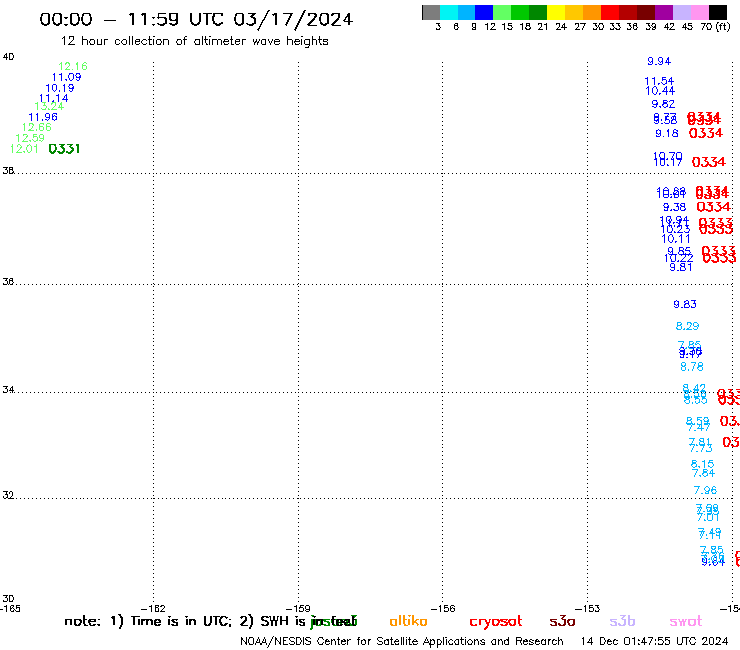Viewport: 740px width, 650px height.
Task: Click the wave height value 10.11
Action: click(676, 239)
